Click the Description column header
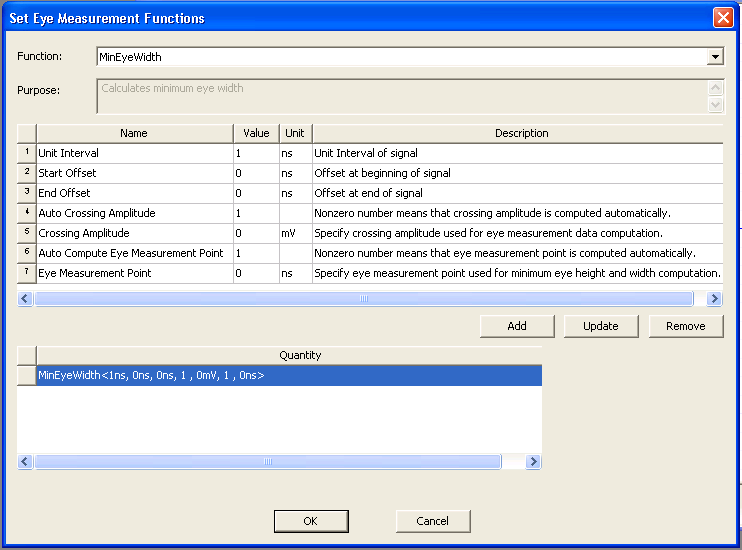Screen dimensions: 742x550 pos(521,133)
